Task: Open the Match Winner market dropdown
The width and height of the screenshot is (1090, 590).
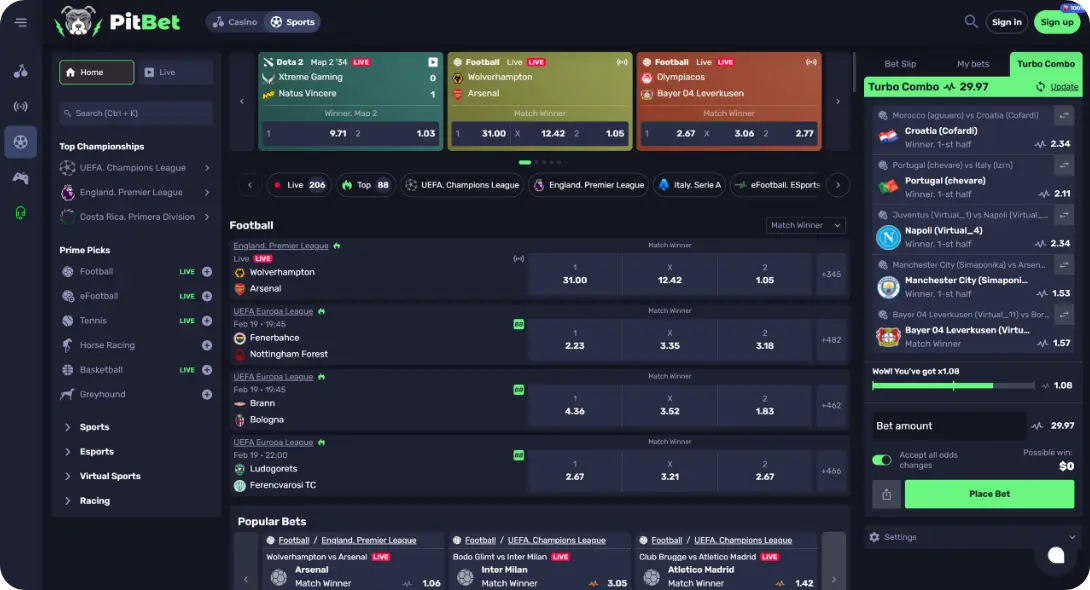Action: pos(805,225)
